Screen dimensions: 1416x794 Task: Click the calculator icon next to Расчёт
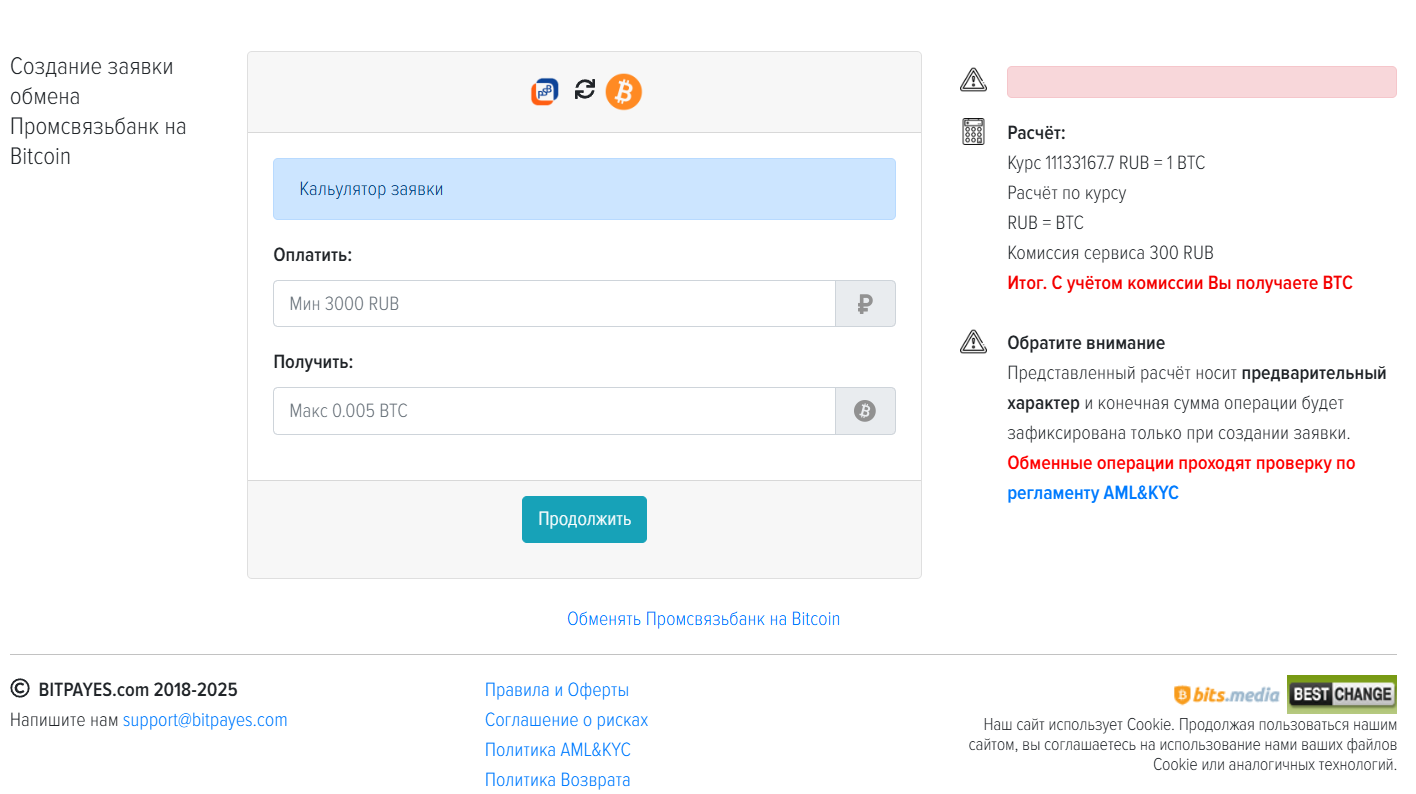point(973,132)
